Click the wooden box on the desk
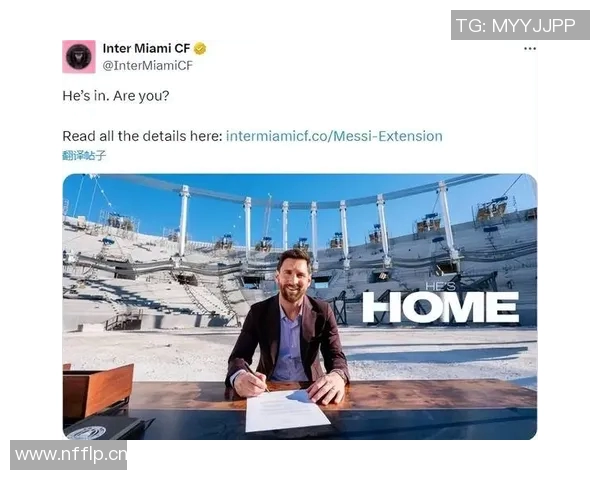The width and height of the screenshot is (600, 480). tap(98, 390)
